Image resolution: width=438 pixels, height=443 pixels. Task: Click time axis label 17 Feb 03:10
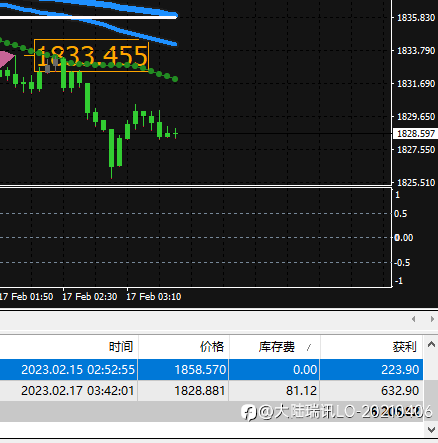click(154, 296)
